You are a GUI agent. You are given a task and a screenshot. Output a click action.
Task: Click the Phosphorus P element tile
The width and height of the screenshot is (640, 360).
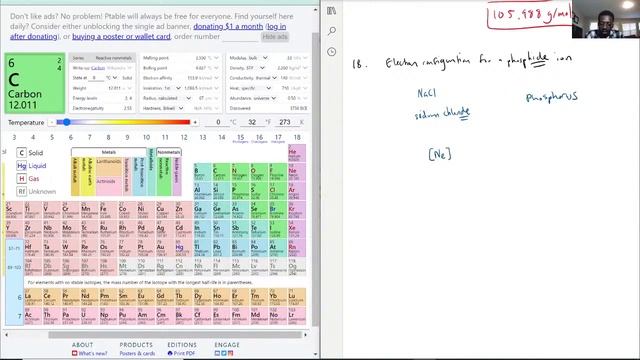click(x=239, y=191)
